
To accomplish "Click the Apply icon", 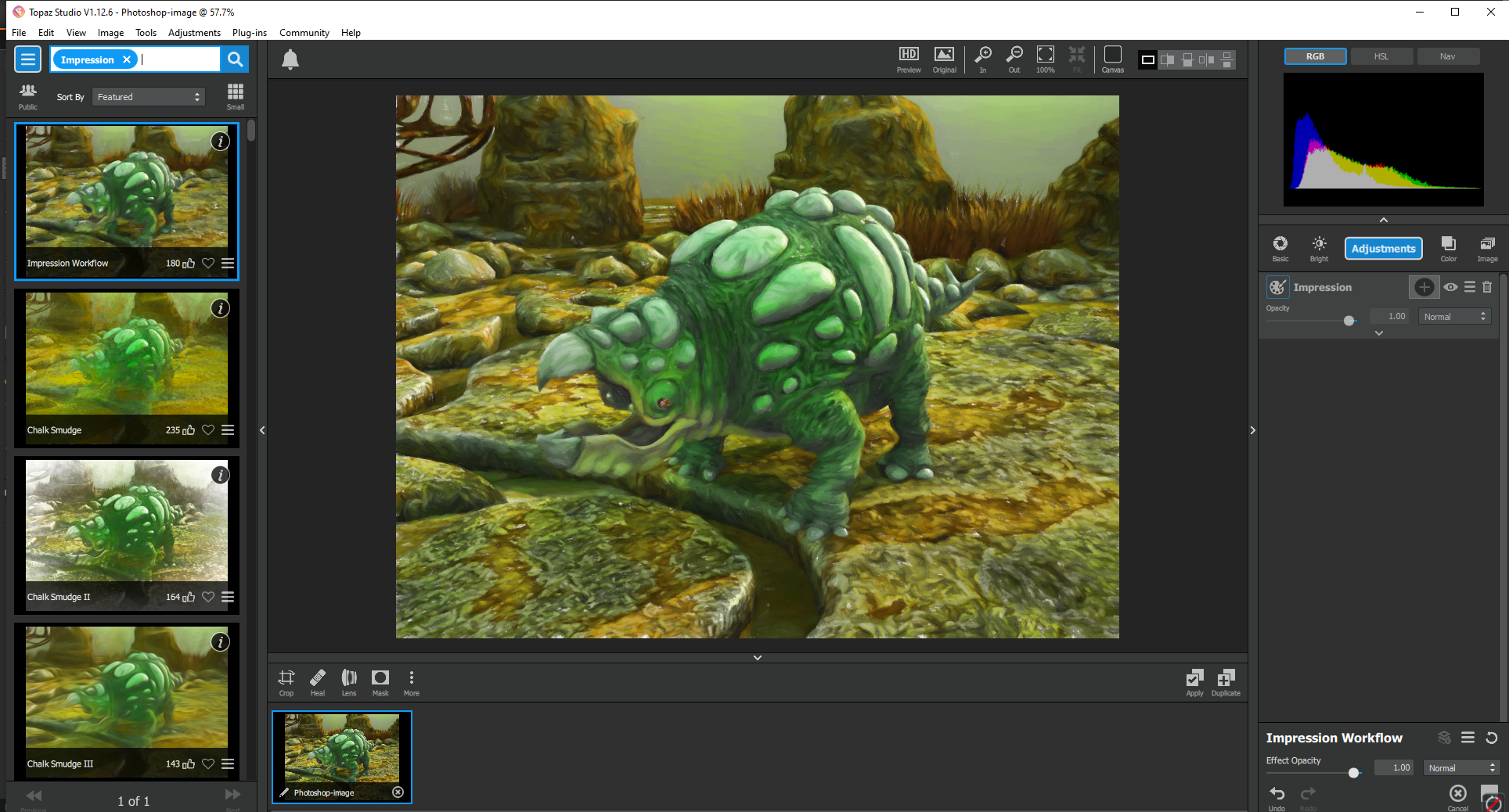I will click(x=1194, y=682).
